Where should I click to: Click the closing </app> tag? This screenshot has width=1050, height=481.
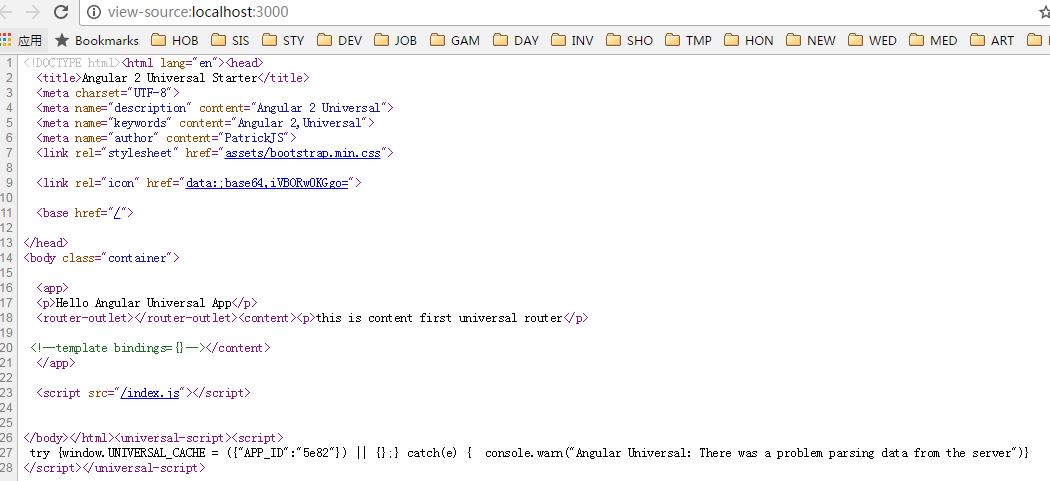pos(56,363)
